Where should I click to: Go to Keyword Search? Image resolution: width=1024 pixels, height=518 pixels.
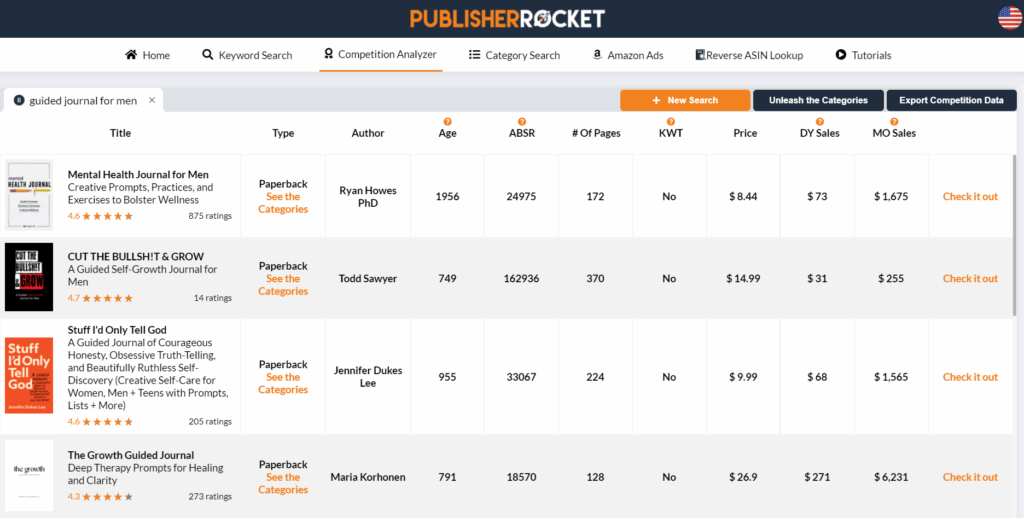[247, 55]
